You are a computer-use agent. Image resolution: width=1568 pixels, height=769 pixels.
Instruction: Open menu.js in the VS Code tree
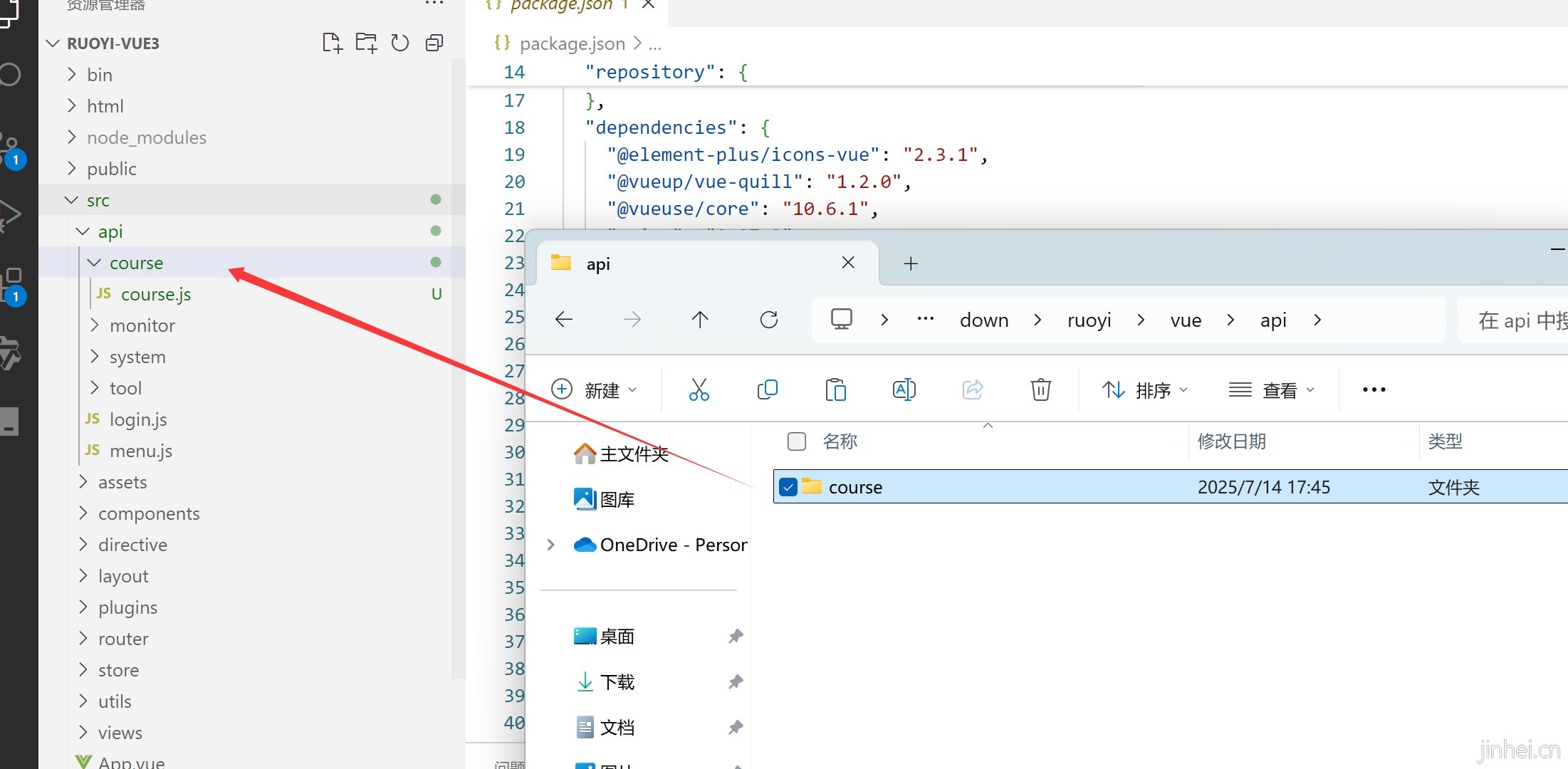141,451
